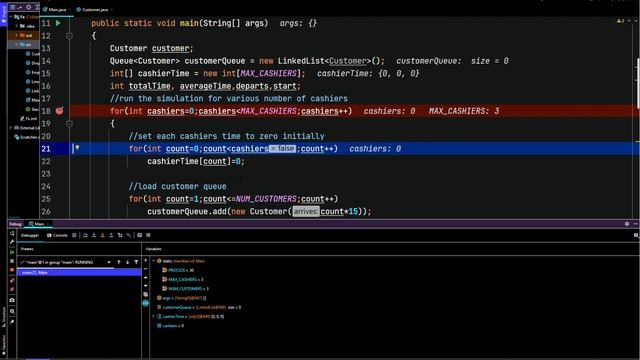
Task: Resume program with green arrow icon
Action: [x=12, y=252]
